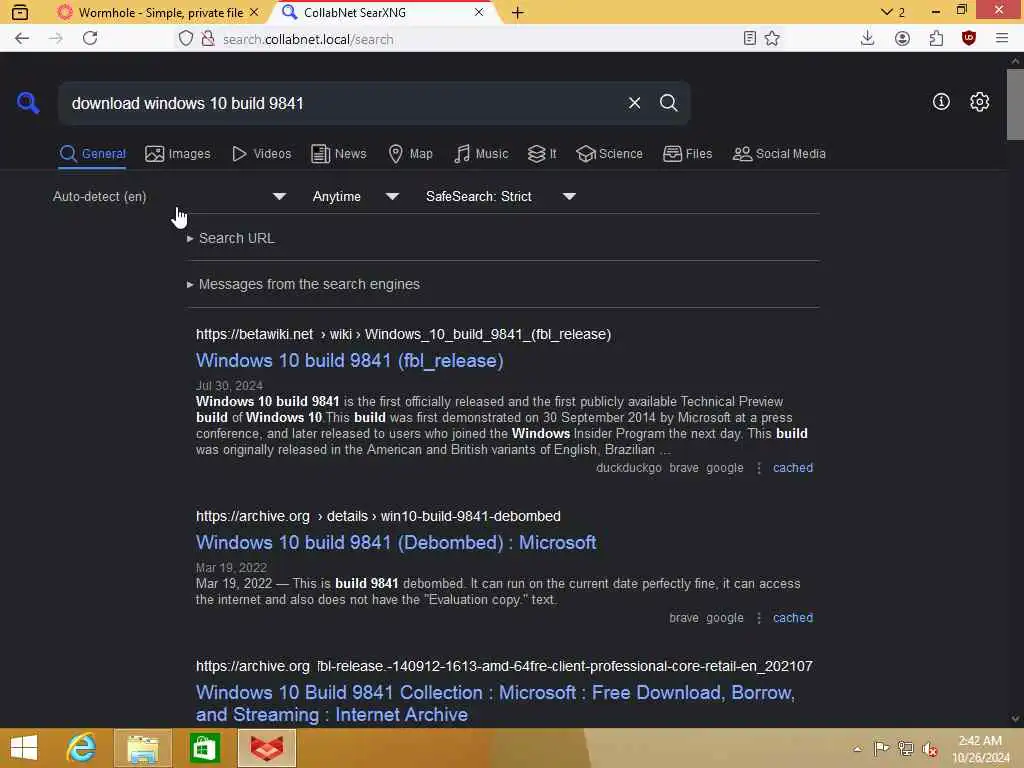Select the Files search category
Image resolution: width=1024 pixels, height=768 pixels.
coord(687,154)
